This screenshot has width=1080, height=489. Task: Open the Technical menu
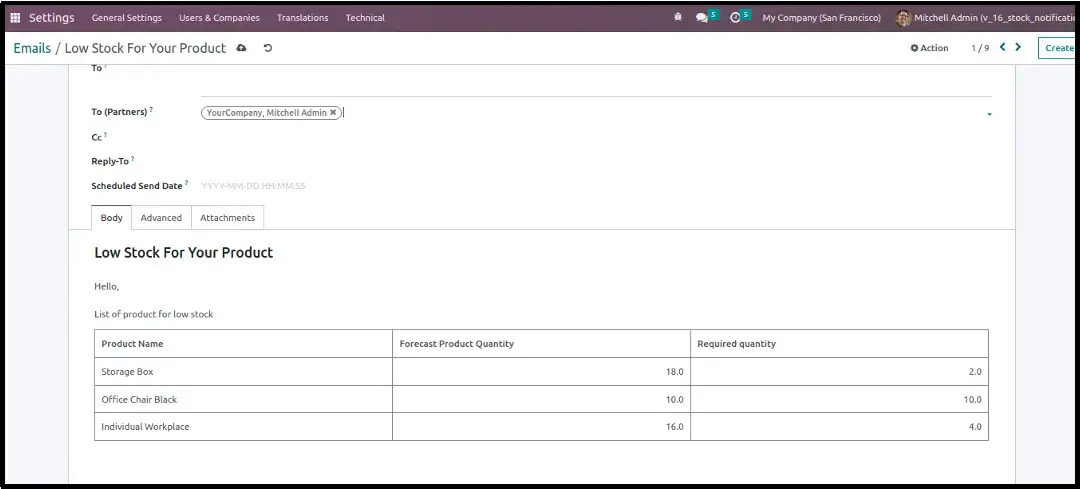pyautogui.click(x=365, y=18)
